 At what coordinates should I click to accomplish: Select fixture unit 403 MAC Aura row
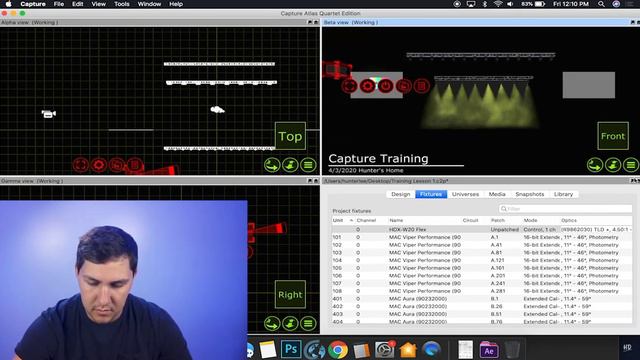click(482, 314)
